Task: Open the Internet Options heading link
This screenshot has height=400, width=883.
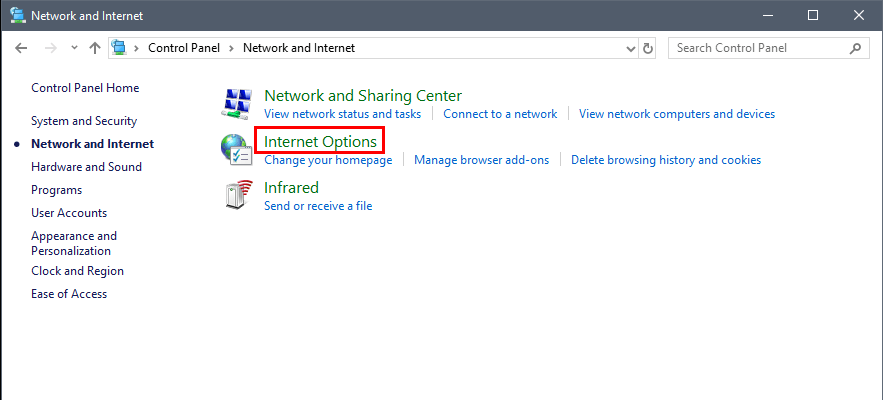Action: coord(320,141)
